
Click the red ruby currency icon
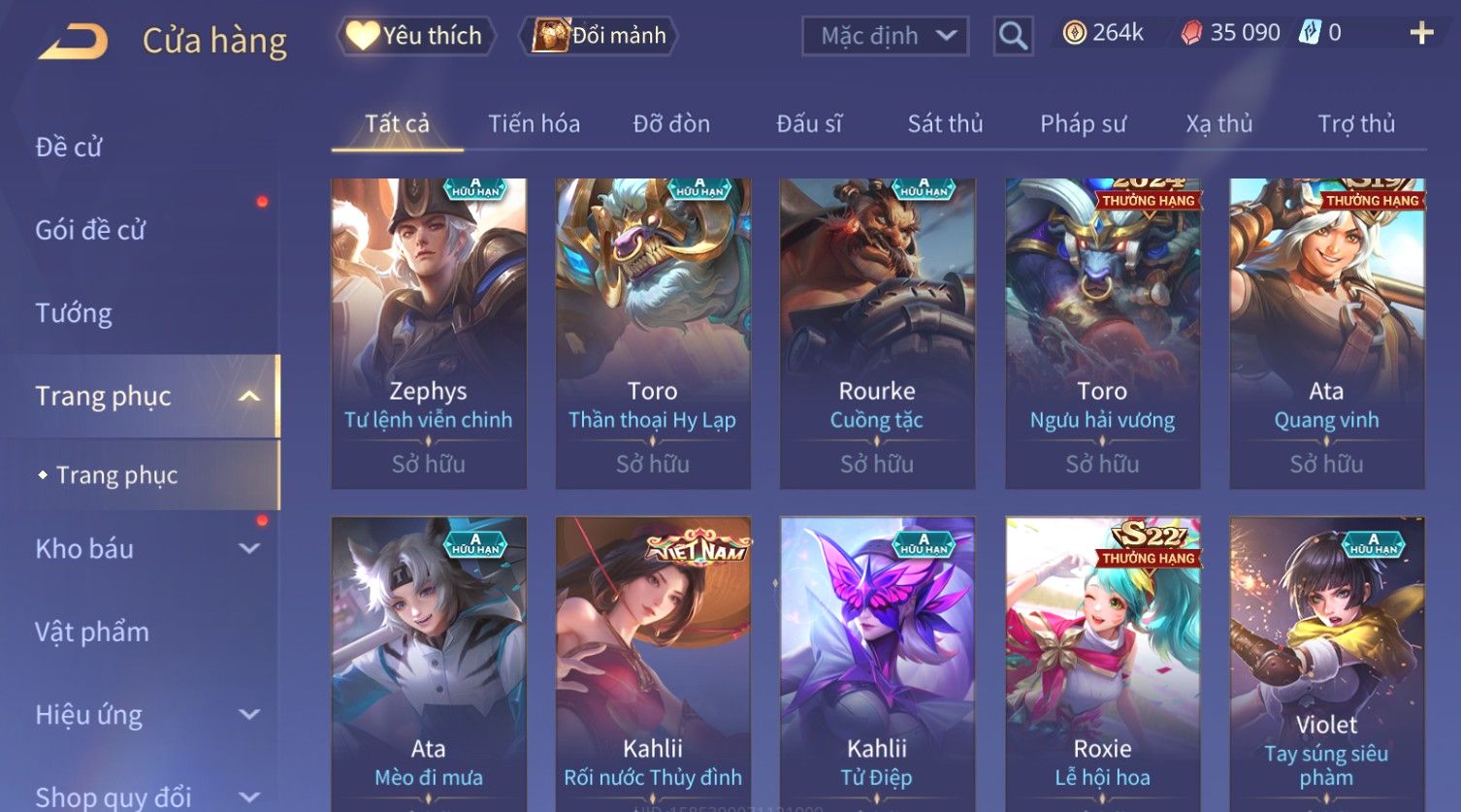point(1190,33)
